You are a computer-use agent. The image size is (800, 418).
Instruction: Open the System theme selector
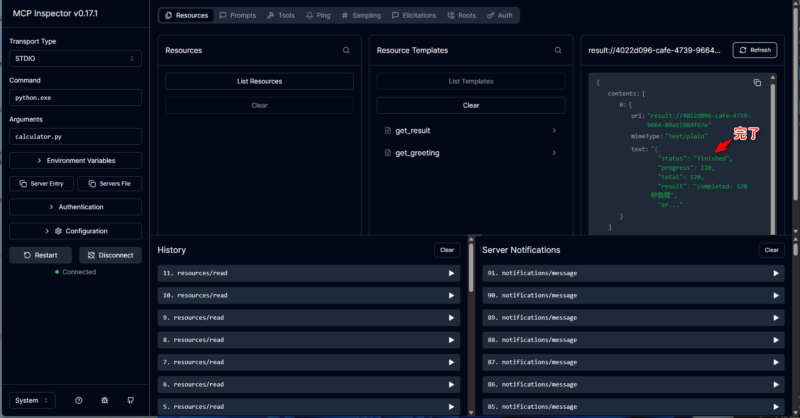[33, 400]
